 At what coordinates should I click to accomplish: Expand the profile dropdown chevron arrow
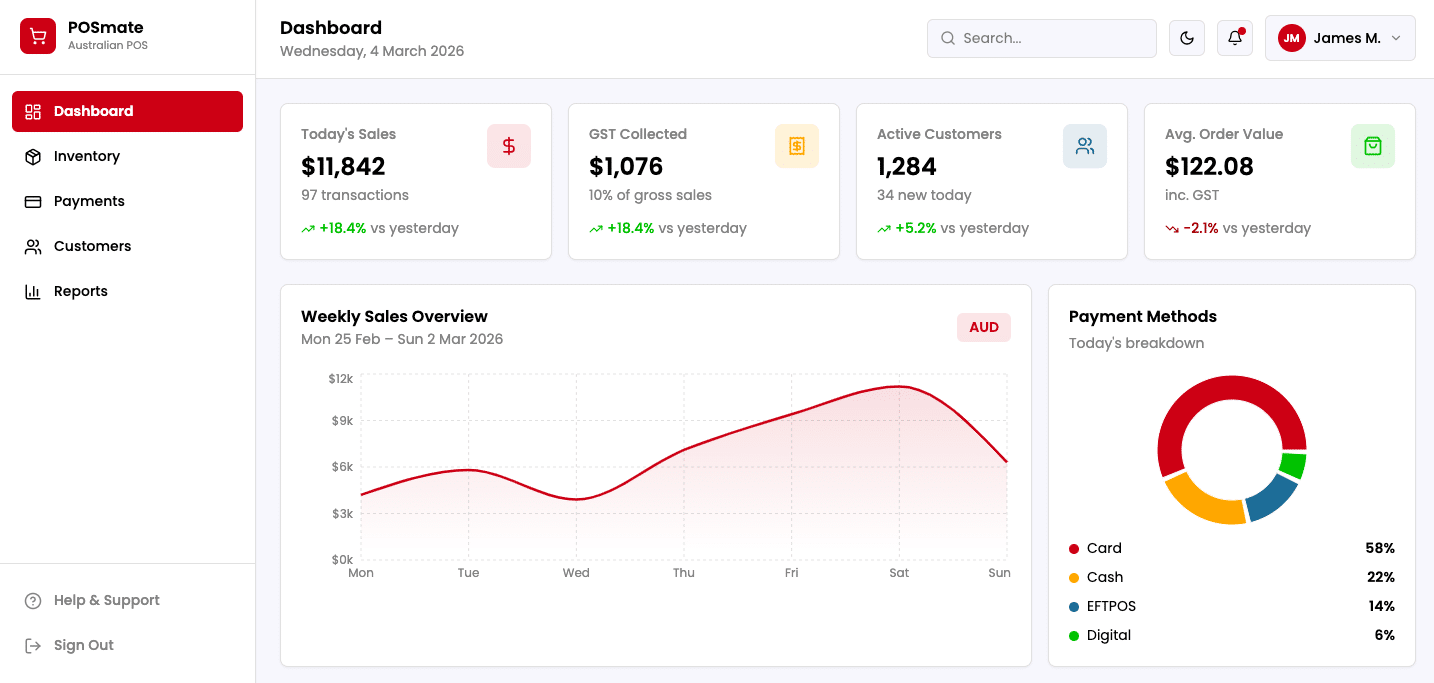(1396, 38)
